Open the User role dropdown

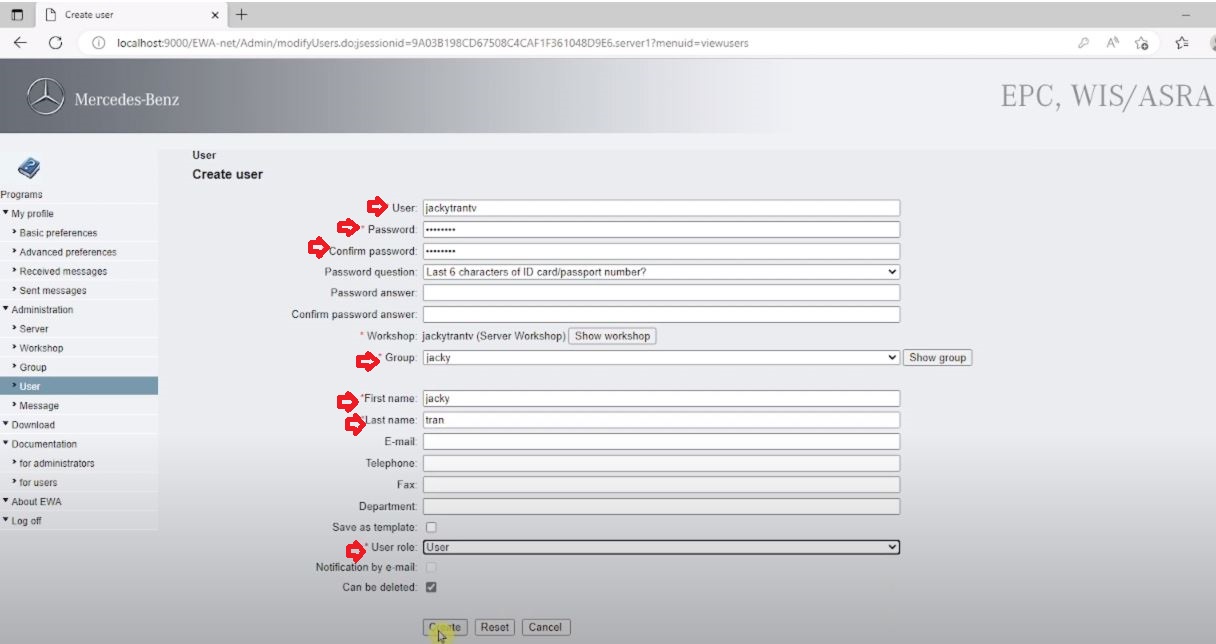[661, 547]
